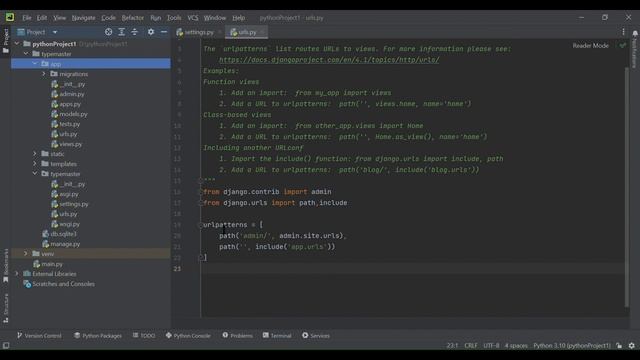Toggle Reader Mode in the editor
Image resolution: width=640 pixels, height=360 pixels.
coord(590,46)
